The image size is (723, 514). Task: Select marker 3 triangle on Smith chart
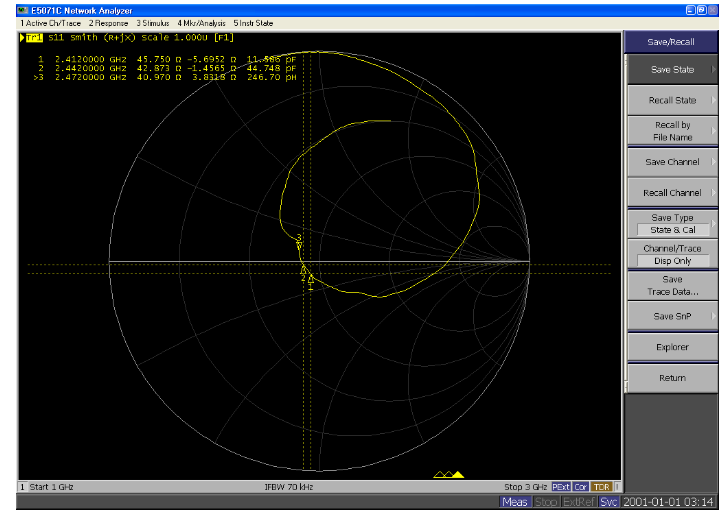pyautogui.click(x=299, y=245)
